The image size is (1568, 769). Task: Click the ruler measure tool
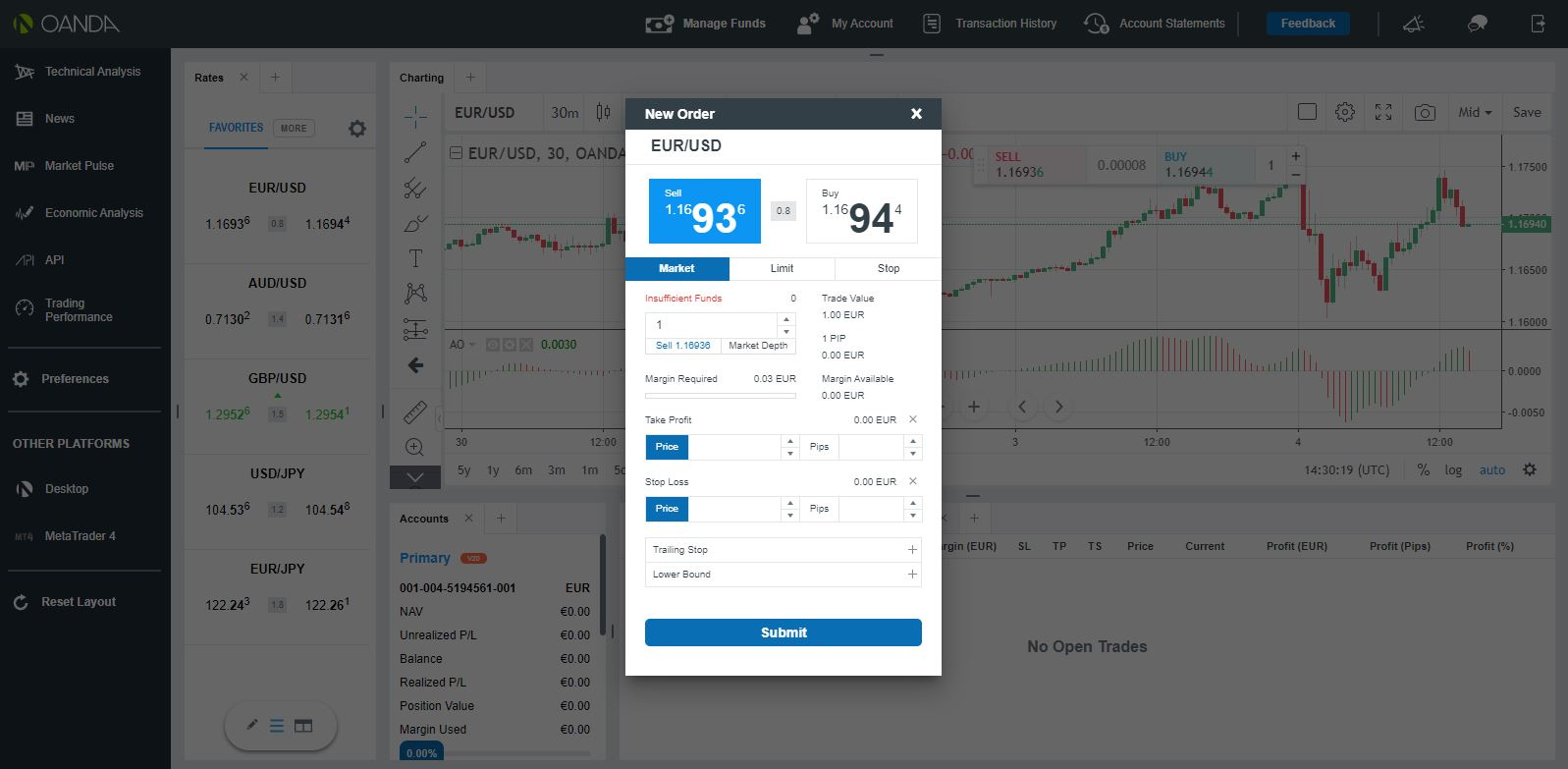415,412
